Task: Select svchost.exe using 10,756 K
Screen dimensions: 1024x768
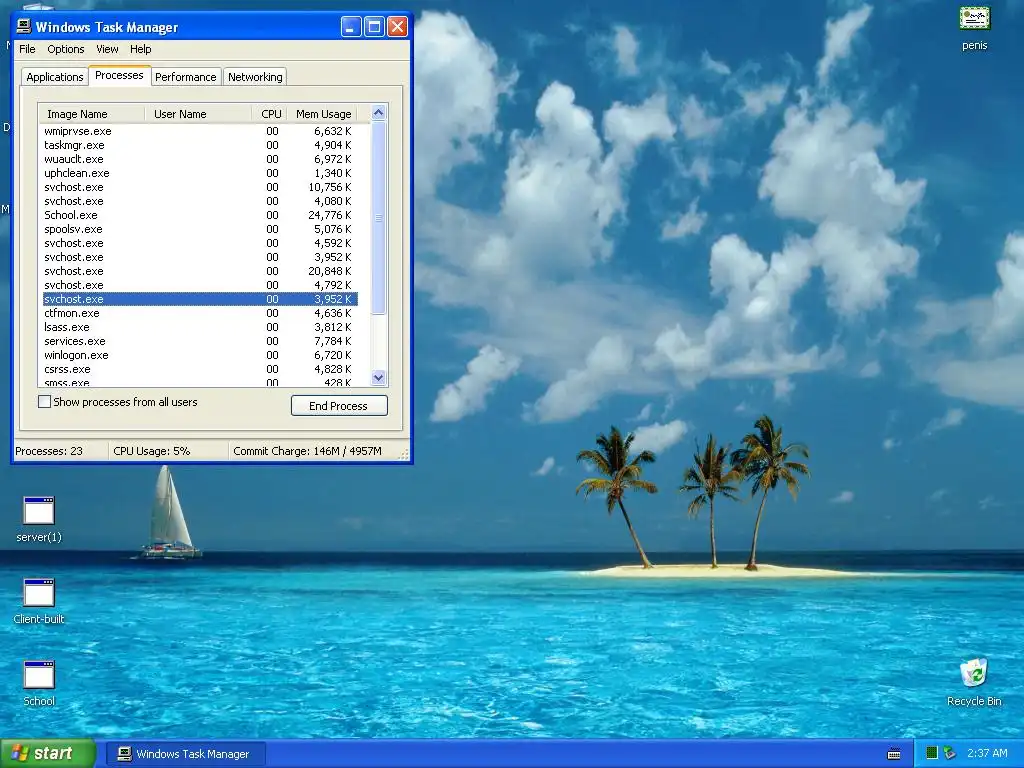Action: point(199,187)
